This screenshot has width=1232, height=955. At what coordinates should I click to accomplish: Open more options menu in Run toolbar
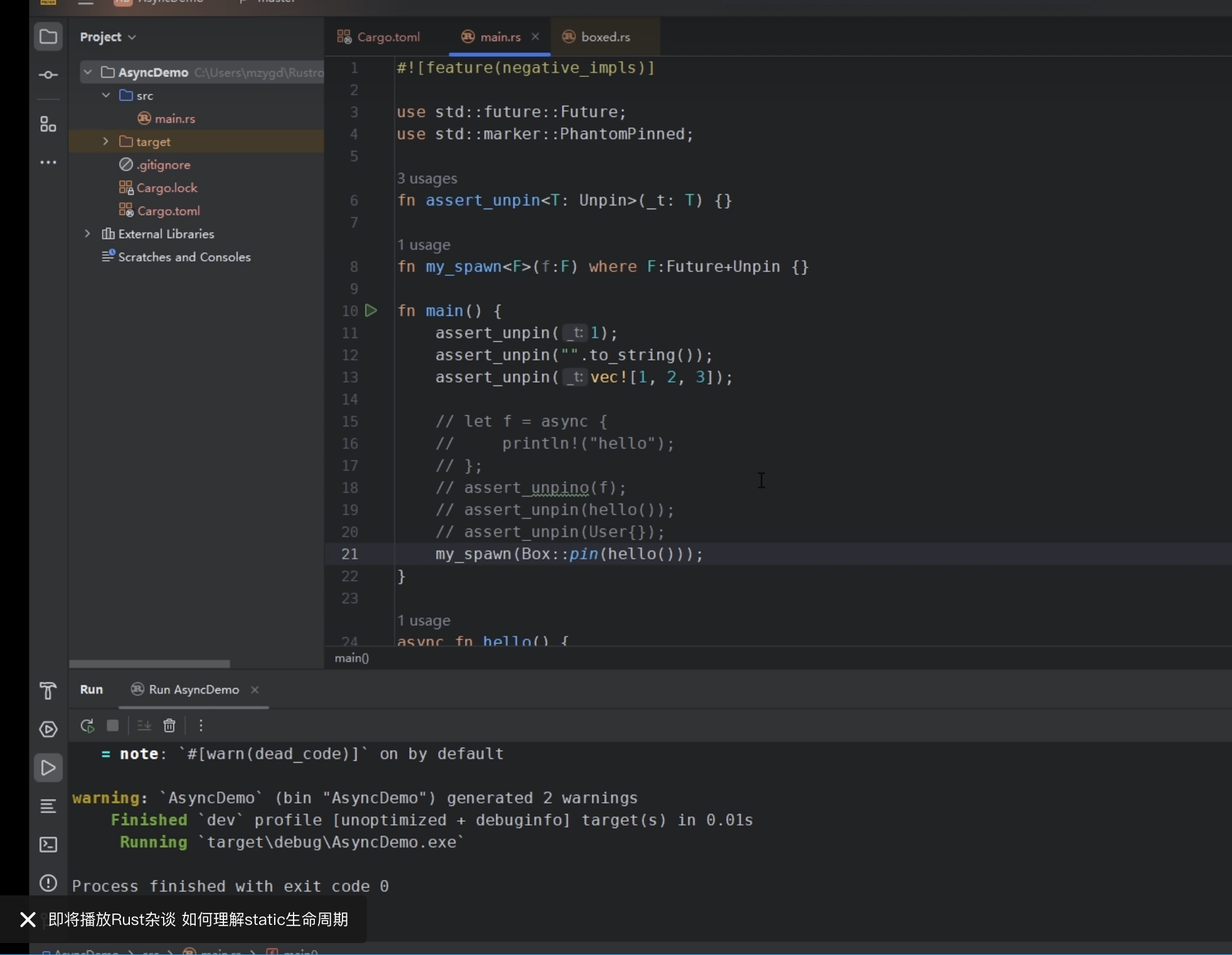coord(201,726)
